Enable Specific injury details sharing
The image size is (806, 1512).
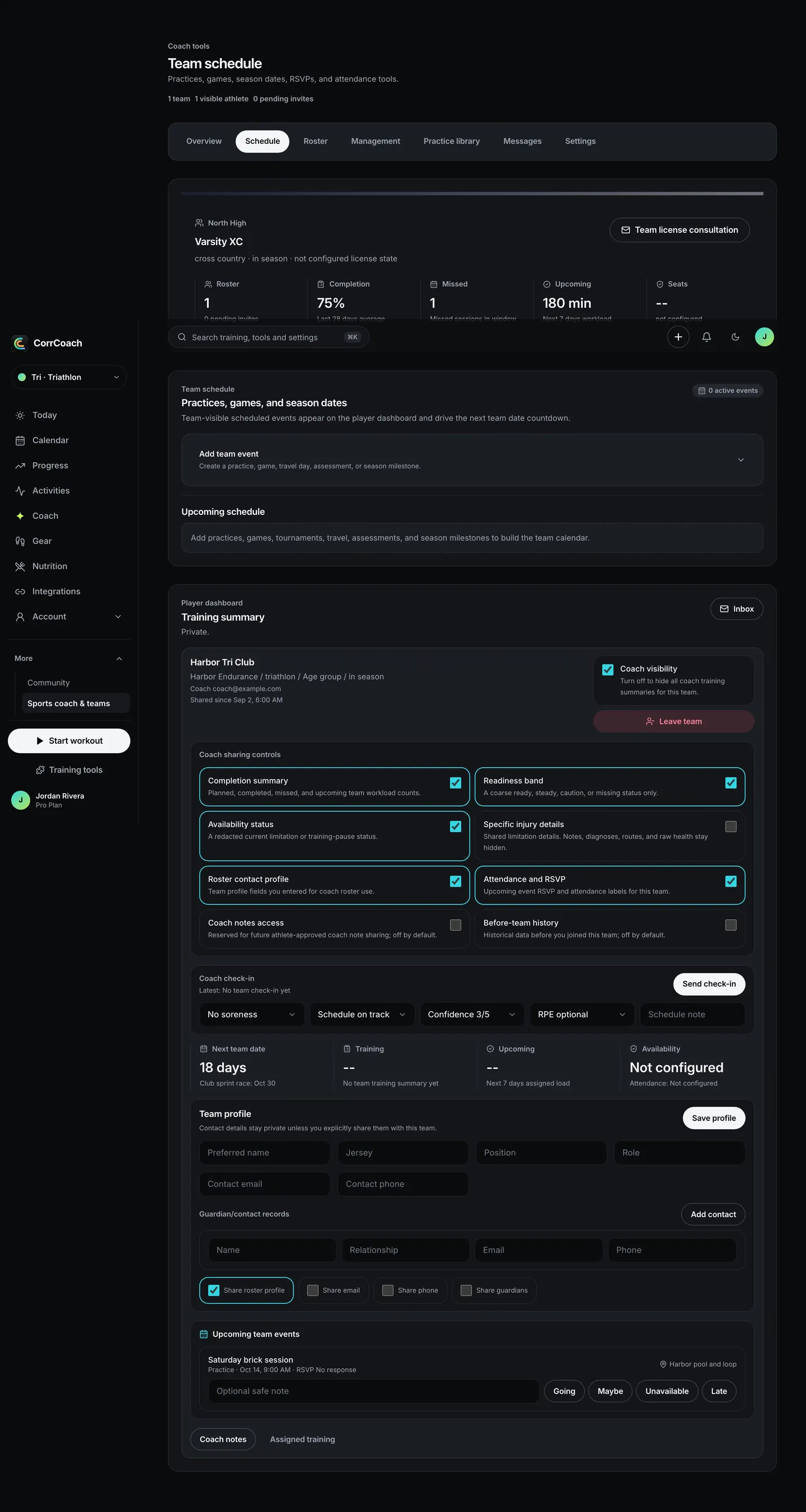pyautogui.click(x=731, y=827)
